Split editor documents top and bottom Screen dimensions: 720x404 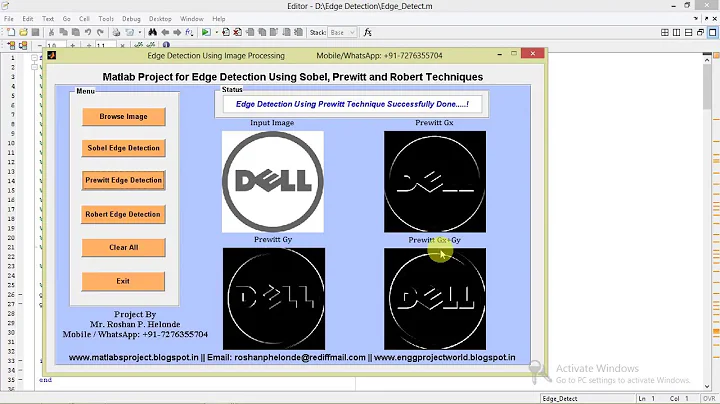pyautogui.click(x=688, y=32)
